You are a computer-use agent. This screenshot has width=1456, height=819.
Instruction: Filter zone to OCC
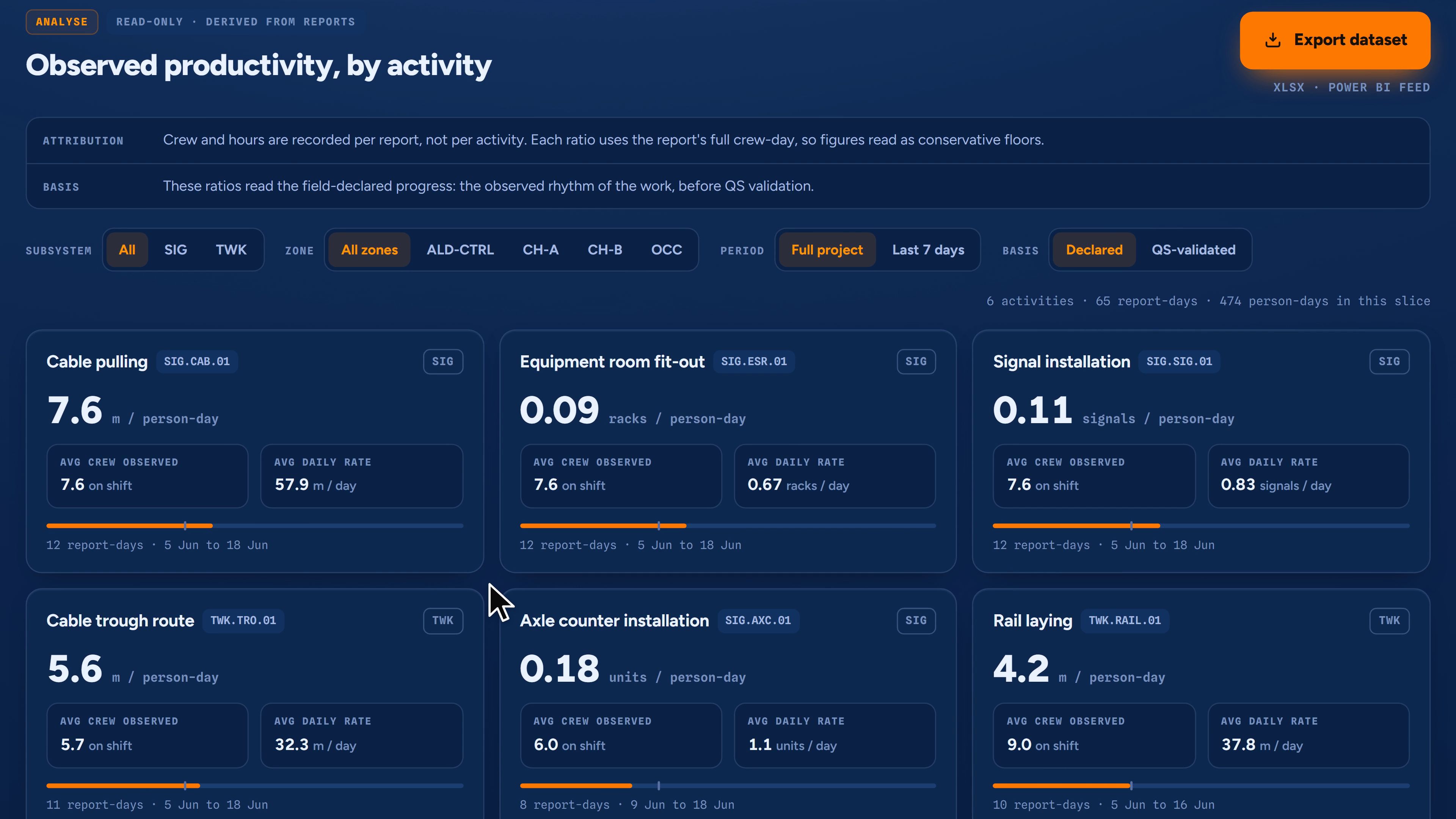667,250
